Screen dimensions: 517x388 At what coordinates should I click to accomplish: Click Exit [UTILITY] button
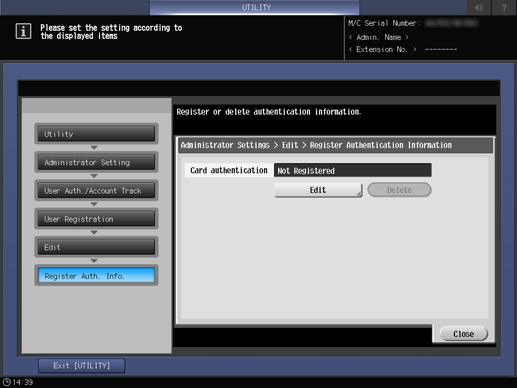82,366
